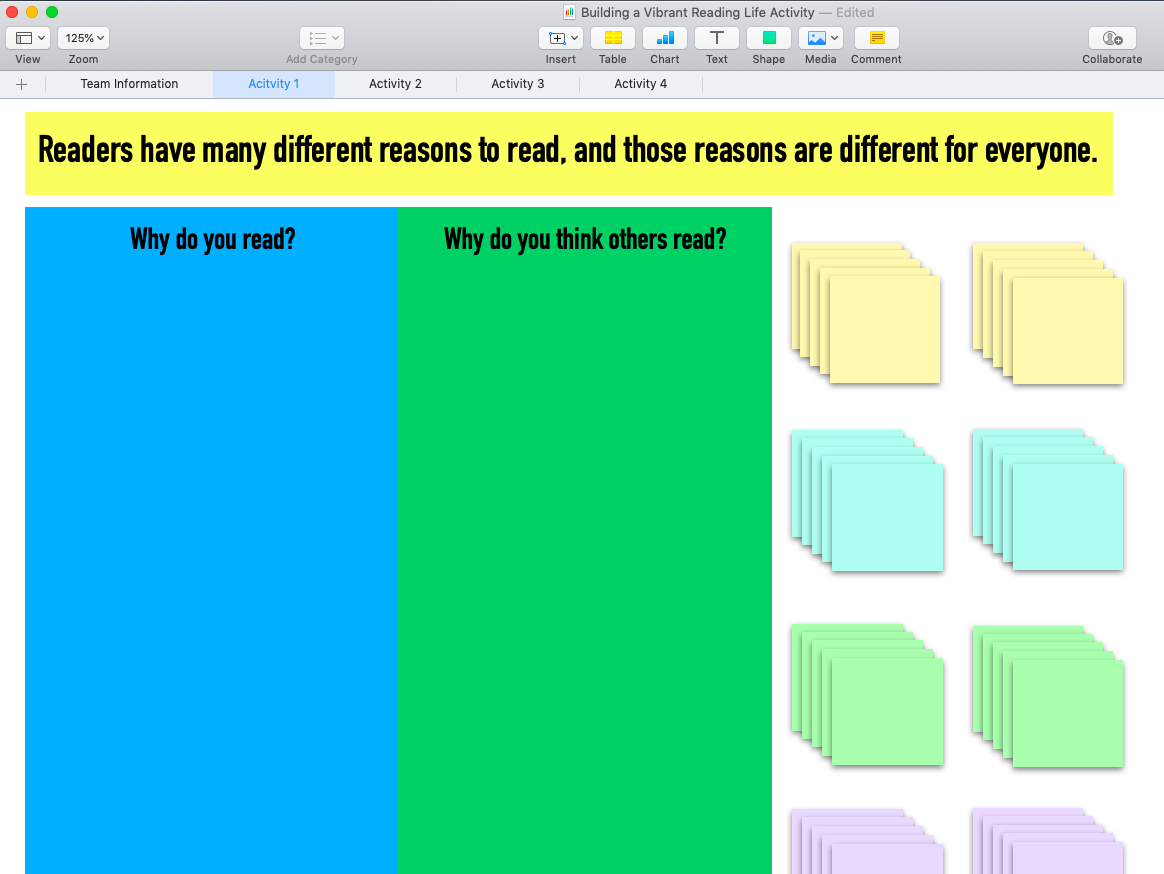Select the Acitvity 1 tab

[274, 84]
